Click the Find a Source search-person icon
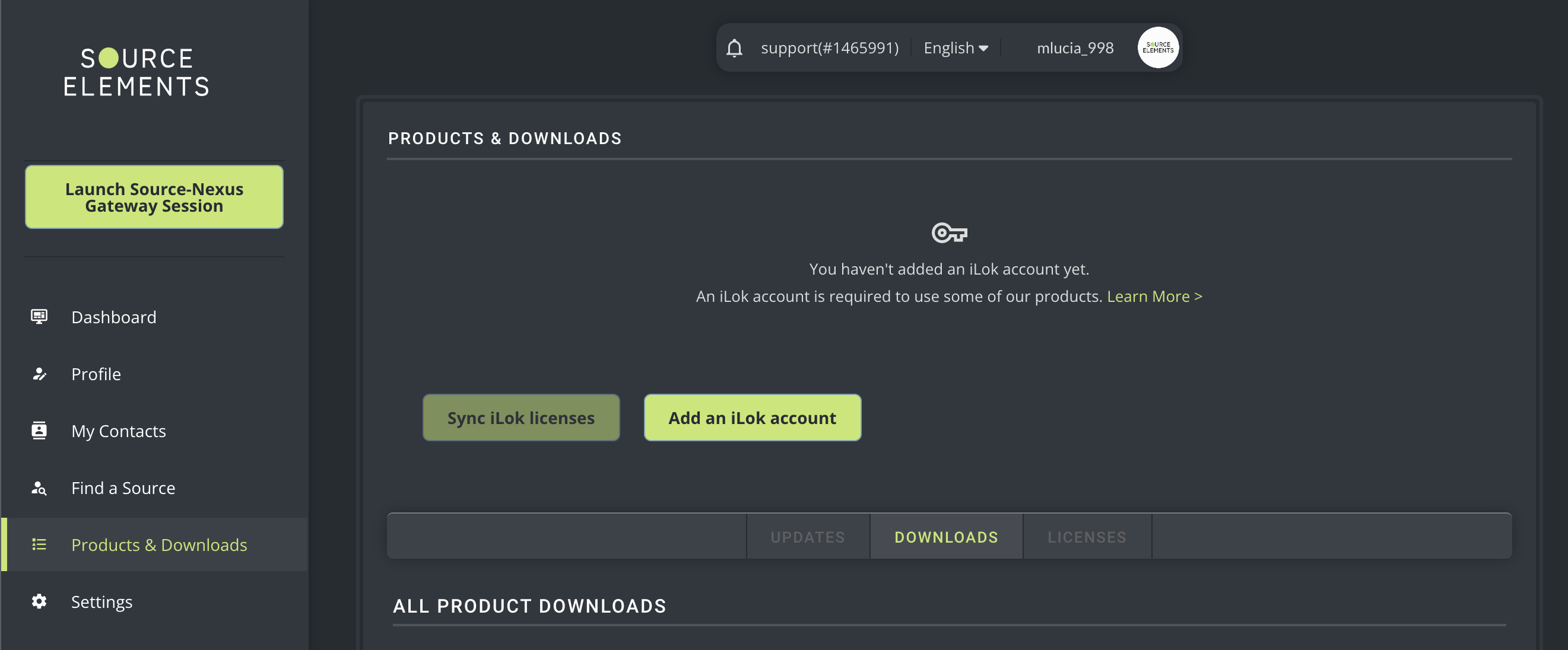This screenshot has height=650, width=1568. pyautogui.click(x=39, y=487)
